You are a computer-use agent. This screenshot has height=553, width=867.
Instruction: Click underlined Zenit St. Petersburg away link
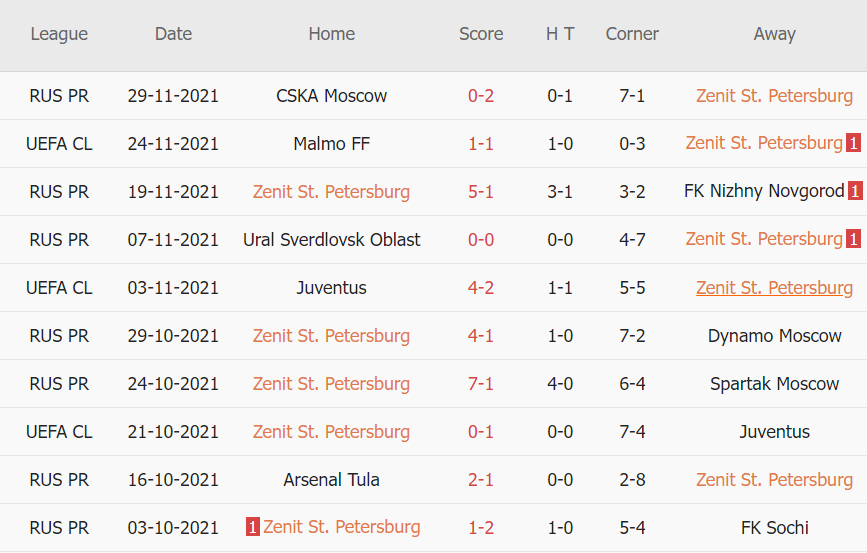click(774, 288)
